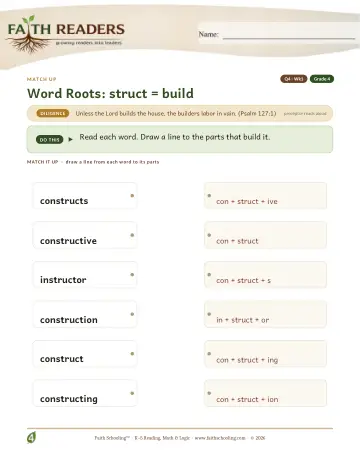Click the 'construct' word card
360x466 pixels.
[x=85, y=354]
